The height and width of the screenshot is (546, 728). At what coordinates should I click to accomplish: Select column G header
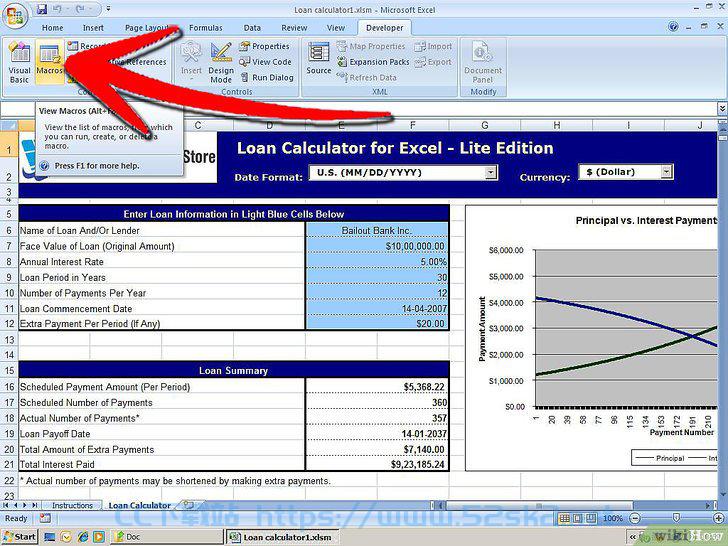[485, 125]
